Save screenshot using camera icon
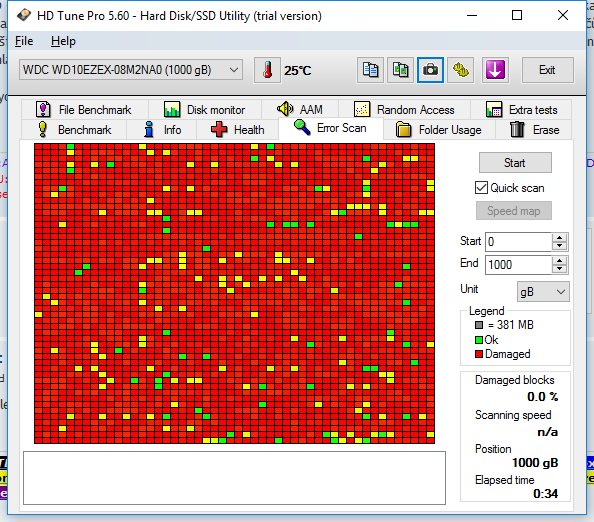 [x=430, y=70]
